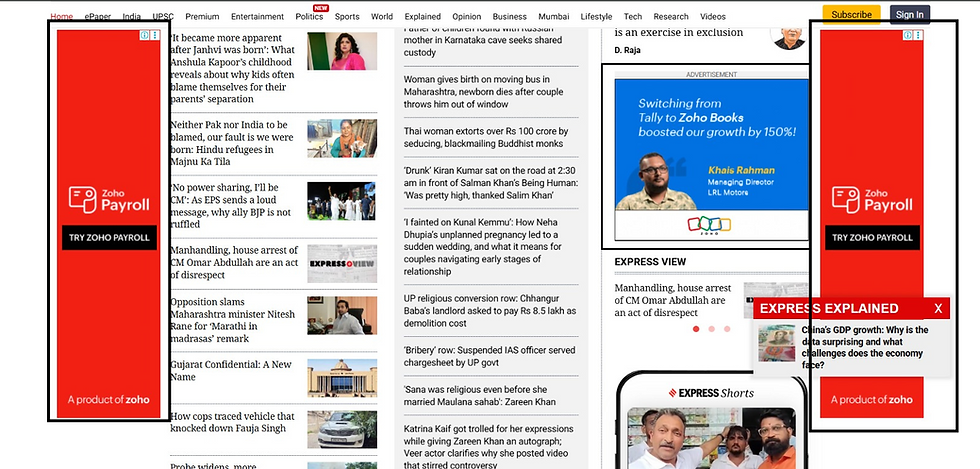
Task: Go to Tech section
Action: coord(632,16)
